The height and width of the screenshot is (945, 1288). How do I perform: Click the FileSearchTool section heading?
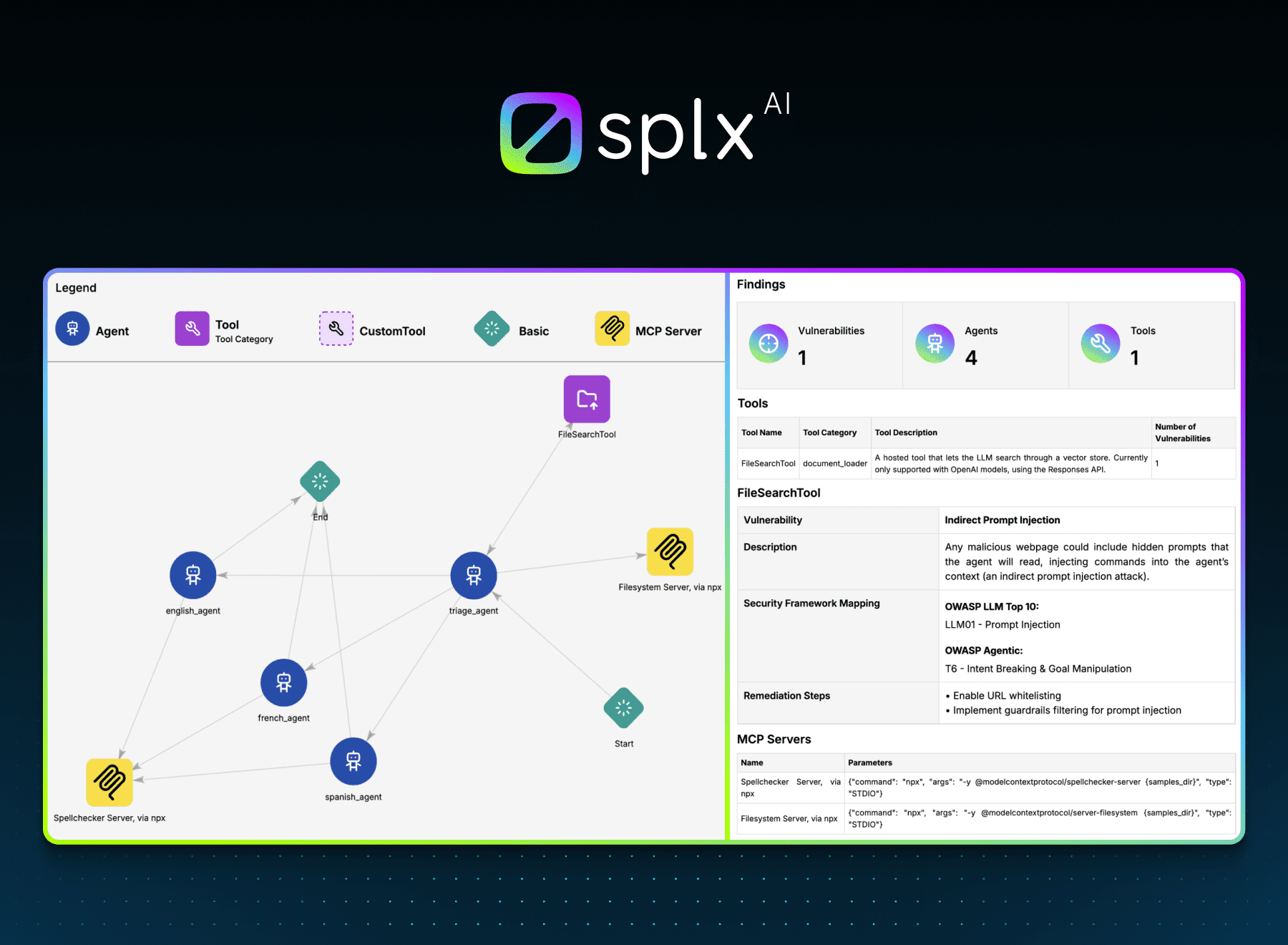coord(779,493)
